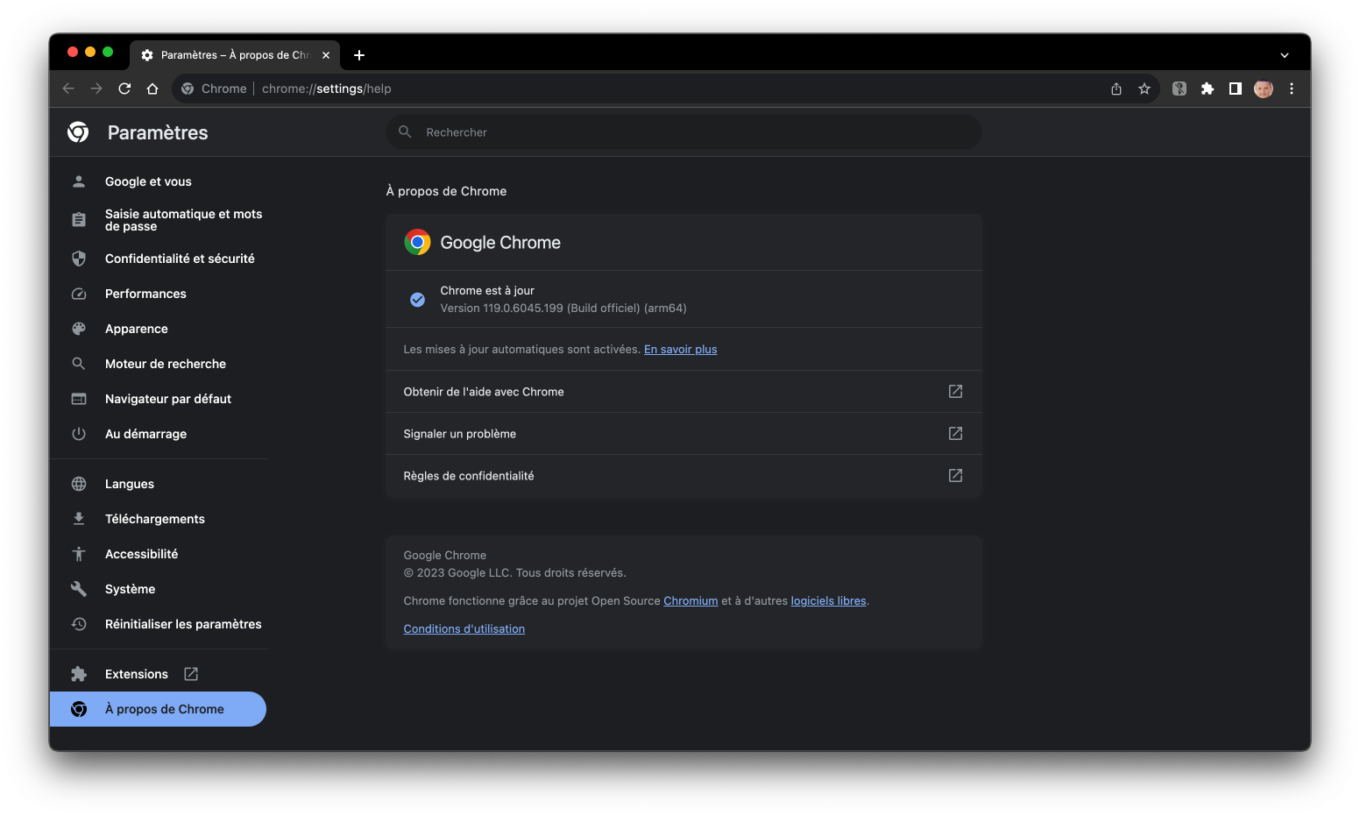Click the share icon in address bar

(x=1116, y=89)
